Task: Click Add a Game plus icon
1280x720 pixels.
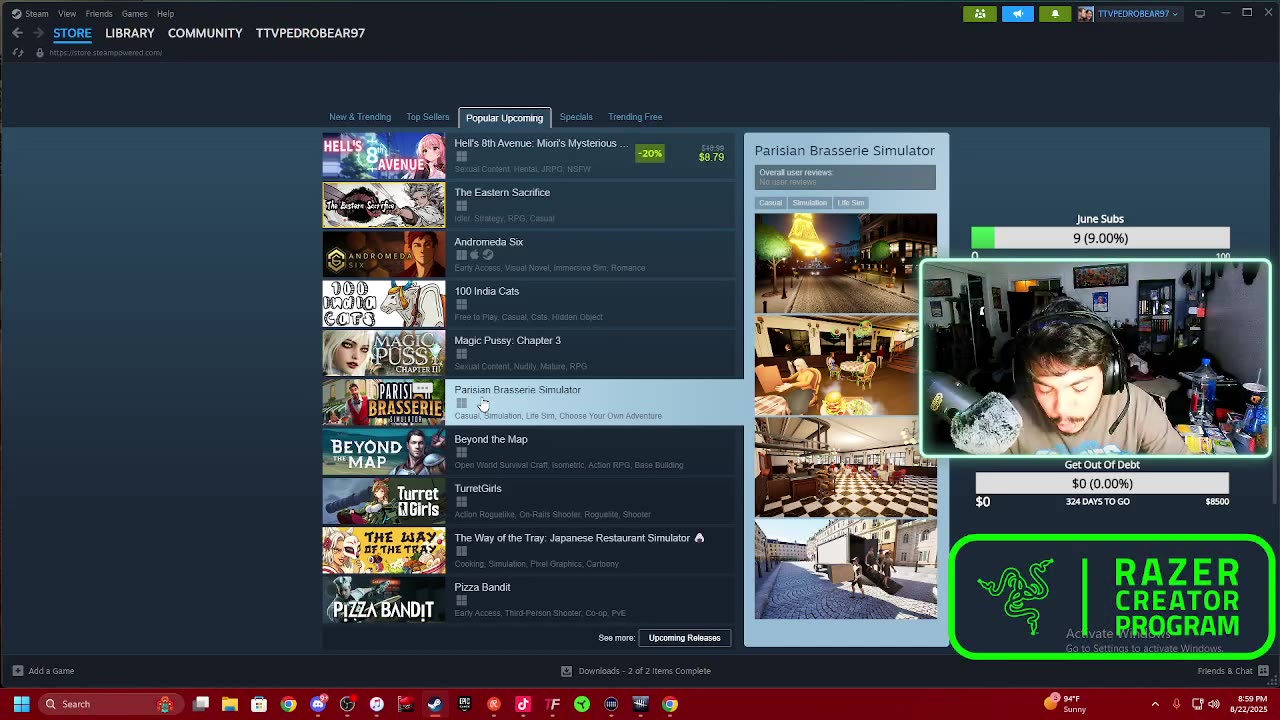Action: 17,671
